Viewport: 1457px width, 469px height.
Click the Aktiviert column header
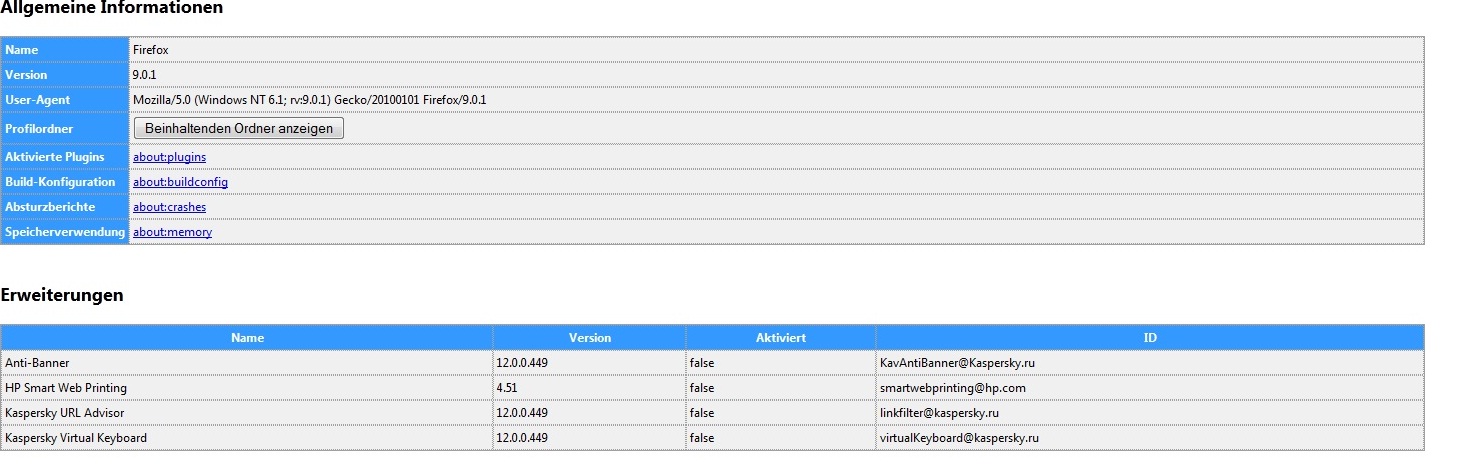point(781,338)
